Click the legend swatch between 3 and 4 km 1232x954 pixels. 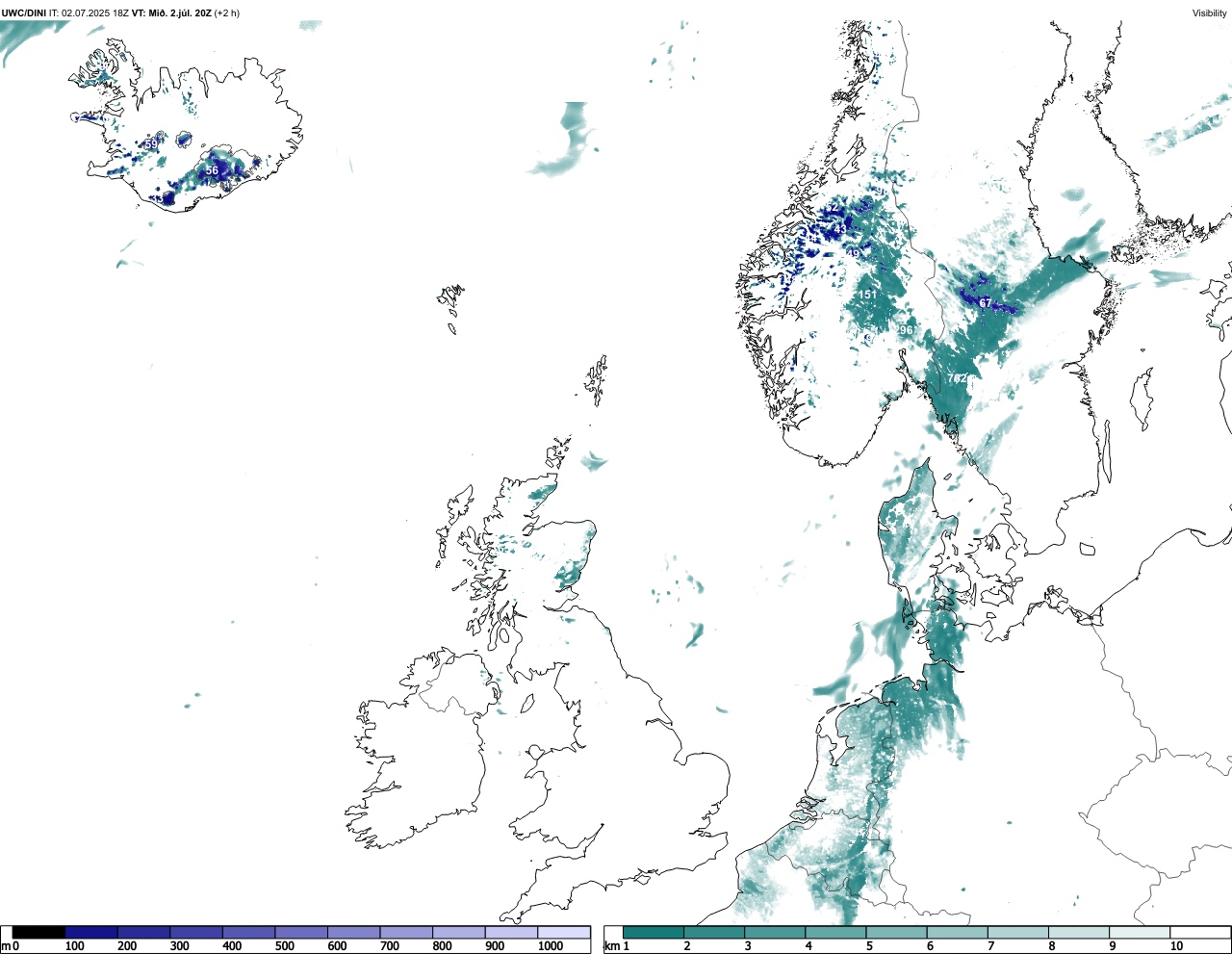pos(775,932)
